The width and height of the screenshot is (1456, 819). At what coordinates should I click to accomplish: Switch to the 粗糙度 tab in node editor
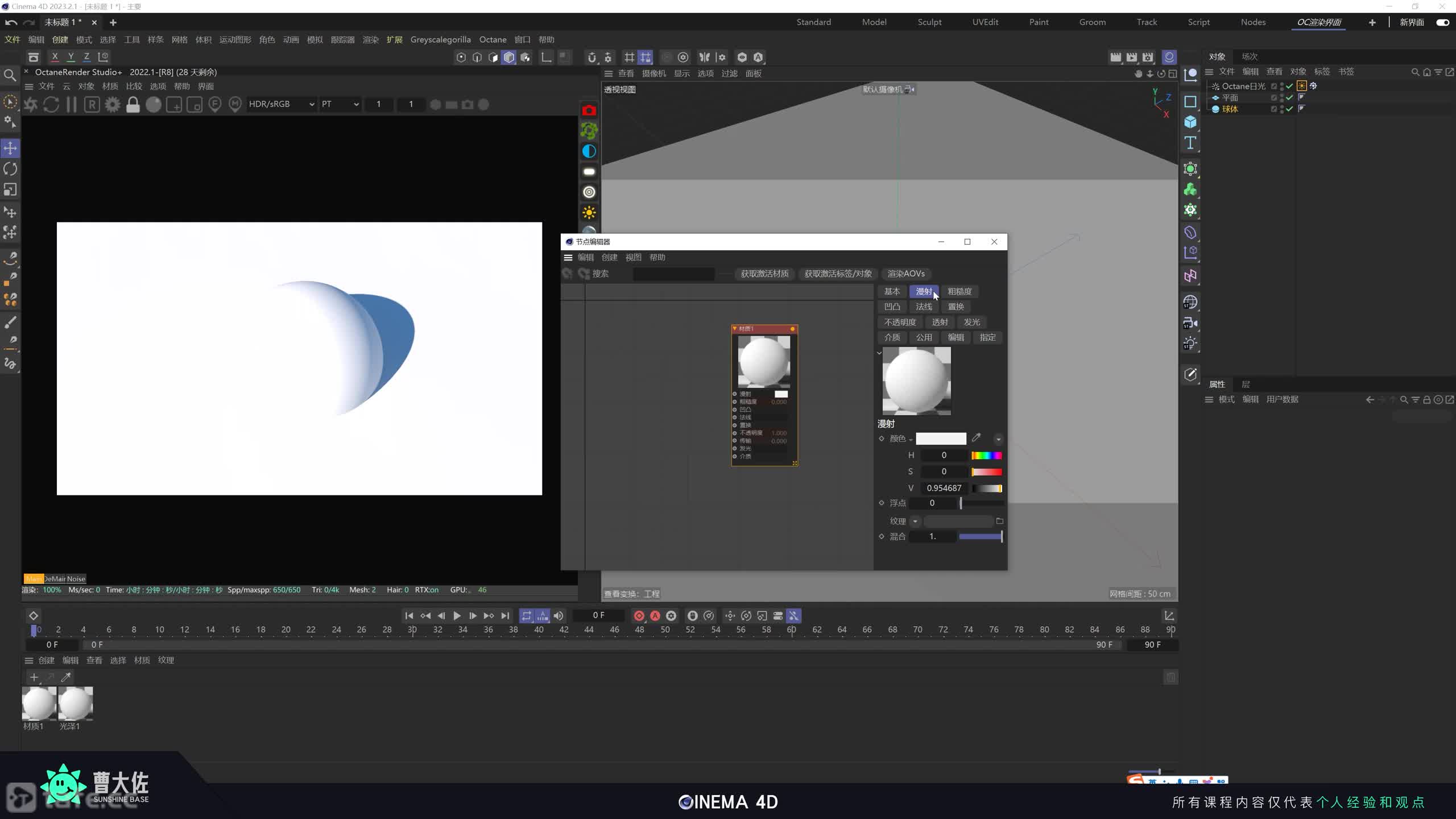coord(959,291)
